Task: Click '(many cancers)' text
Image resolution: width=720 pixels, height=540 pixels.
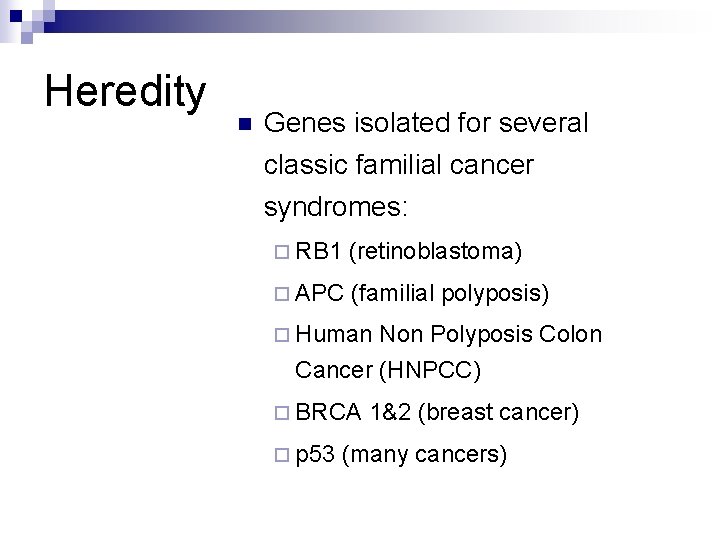Action: (x=424, y=455)
